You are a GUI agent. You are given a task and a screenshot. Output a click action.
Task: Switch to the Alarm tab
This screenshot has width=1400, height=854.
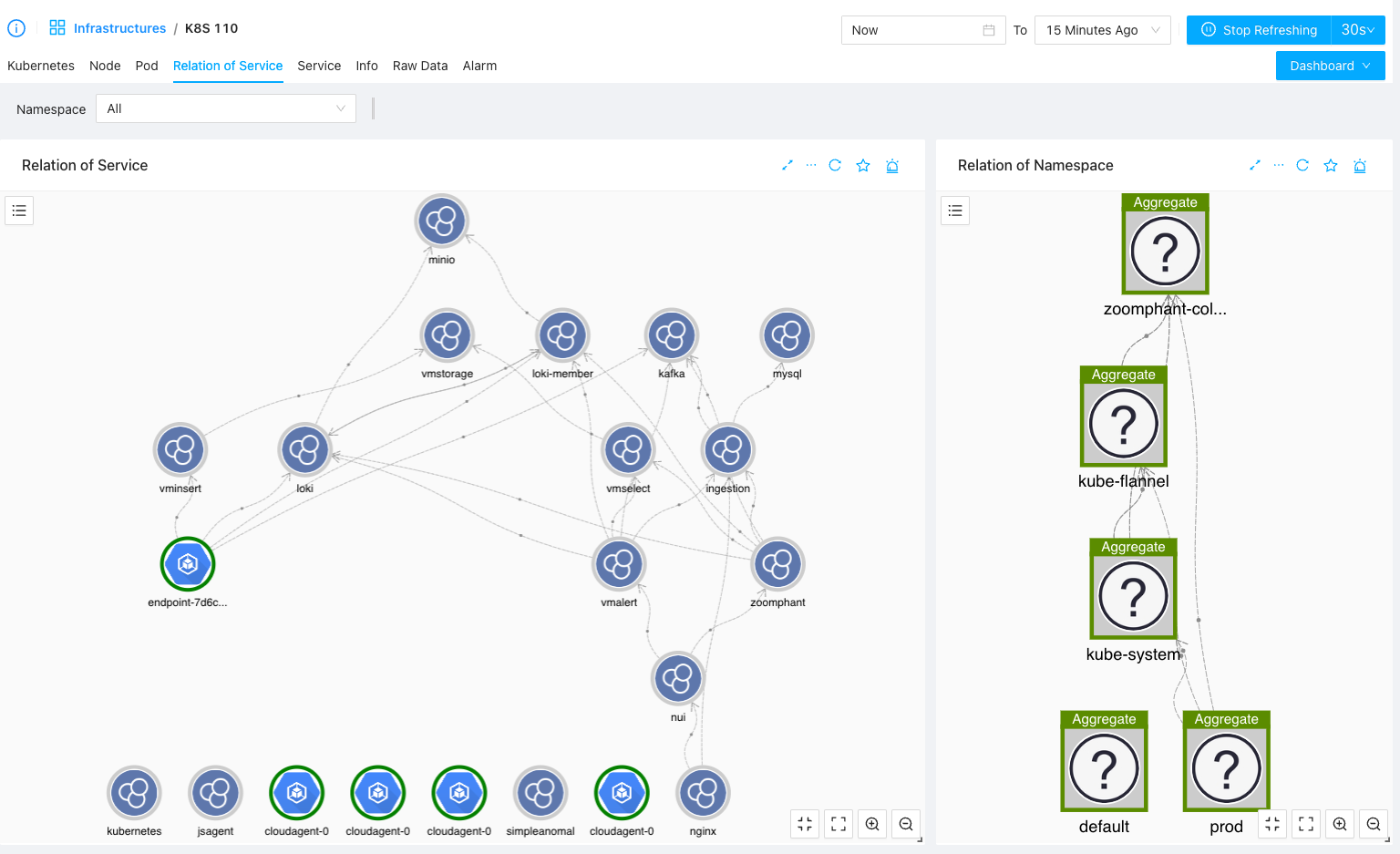coord(479,66)
